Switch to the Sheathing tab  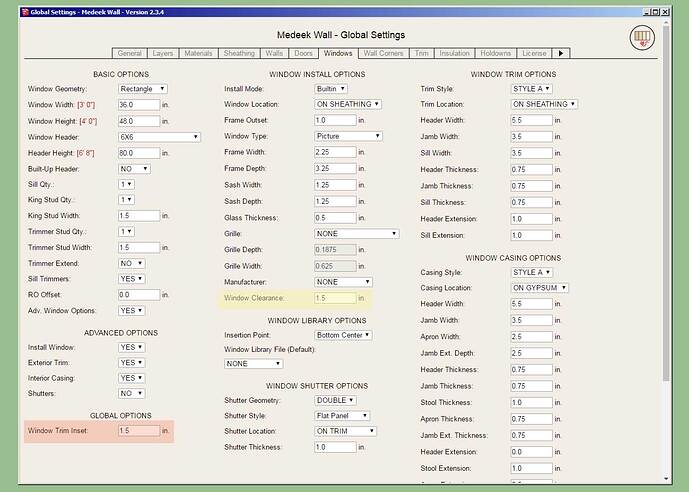pos(239,53)
